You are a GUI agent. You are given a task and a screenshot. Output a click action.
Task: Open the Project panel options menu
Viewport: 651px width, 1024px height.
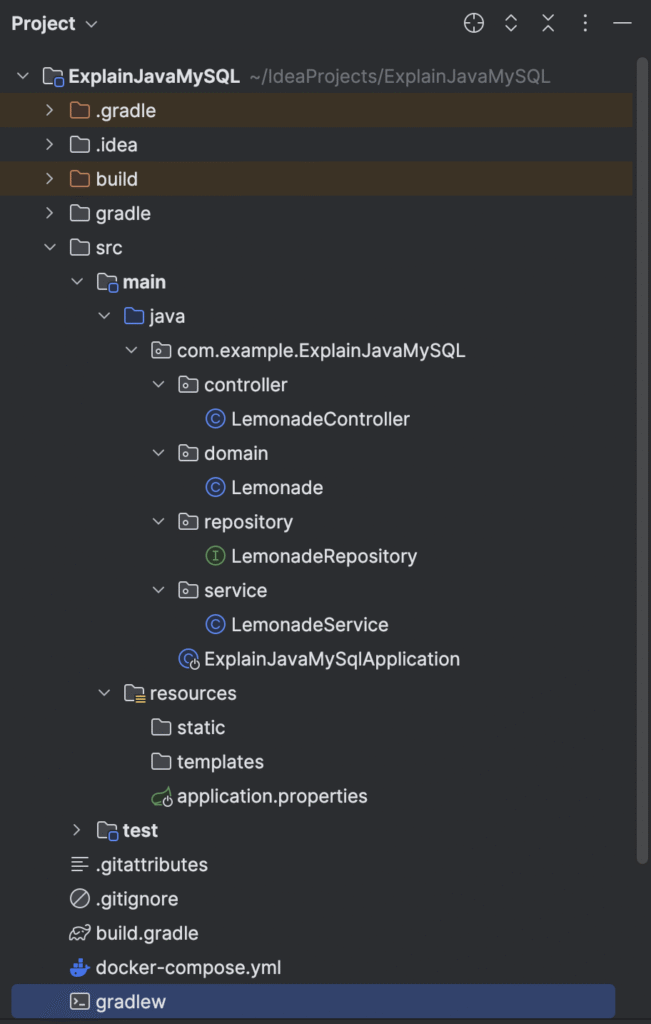point(585,24)
